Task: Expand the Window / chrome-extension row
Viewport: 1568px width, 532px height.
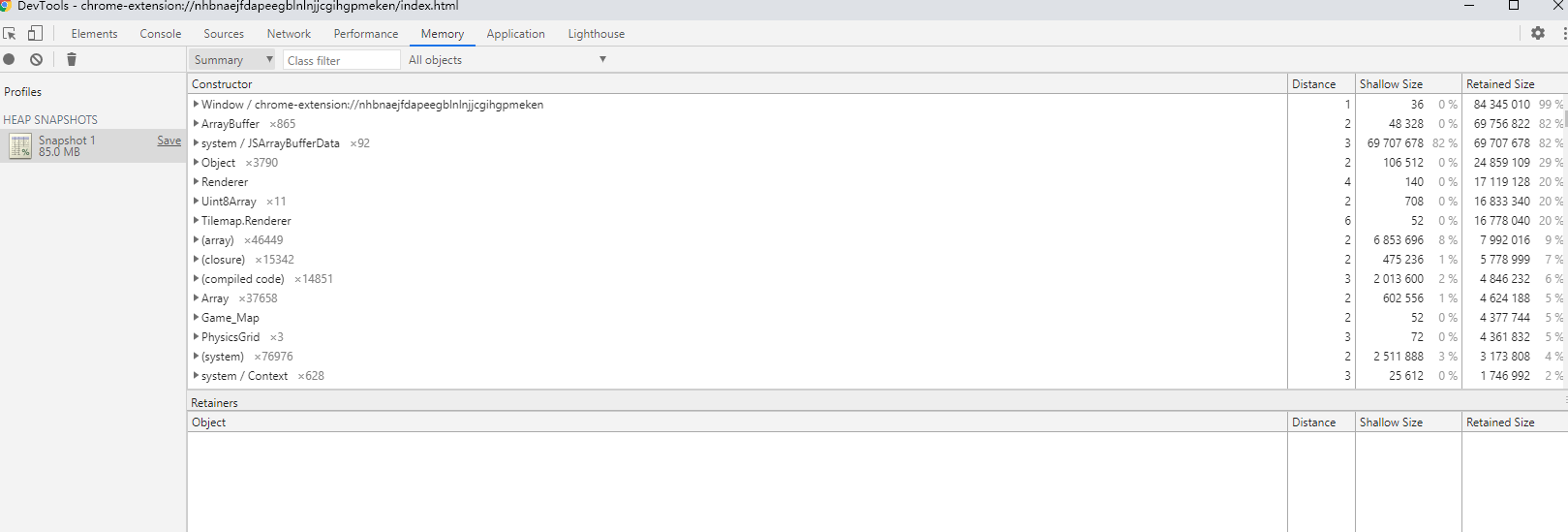Action: (x=196, y=105)
